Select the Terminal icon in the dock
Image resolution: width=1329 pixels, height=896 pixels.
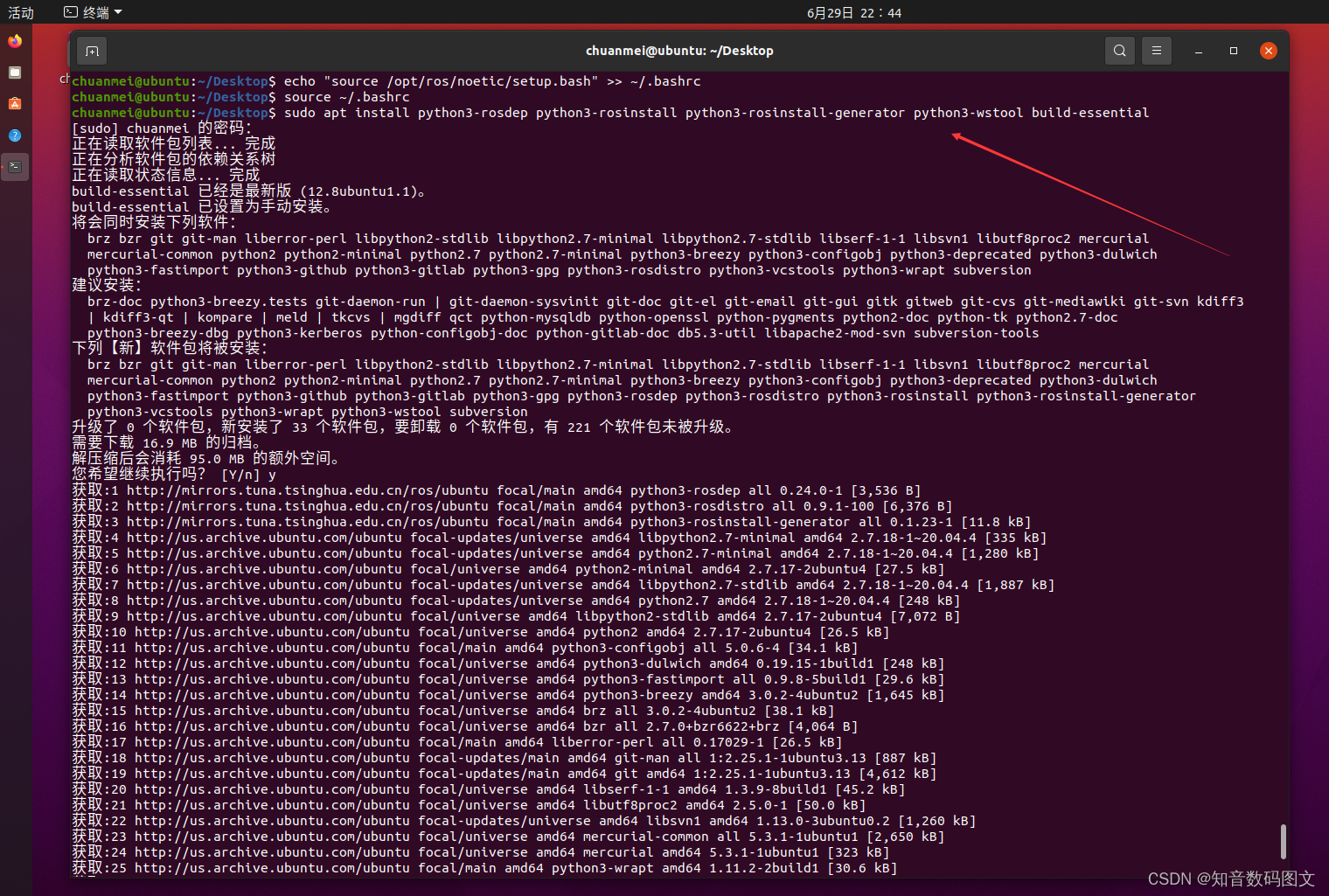15,167
